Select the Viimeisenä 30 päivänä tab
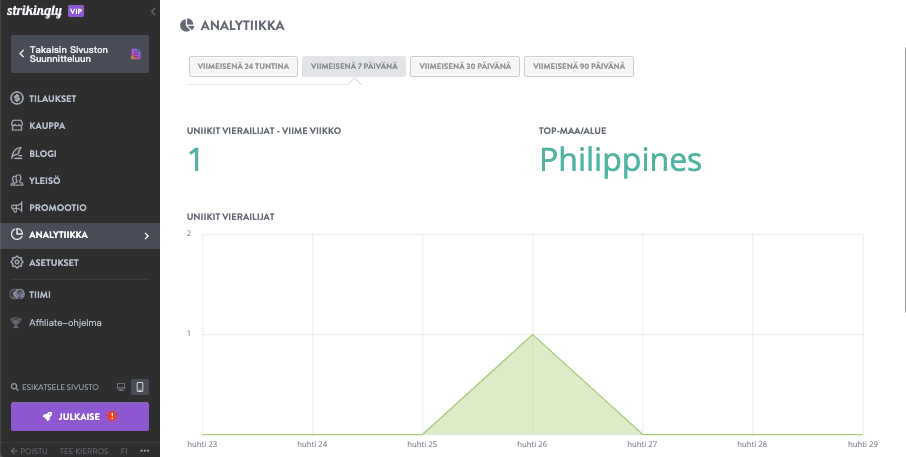The width and height of the screenshot is (906, 457). (464, 67)
